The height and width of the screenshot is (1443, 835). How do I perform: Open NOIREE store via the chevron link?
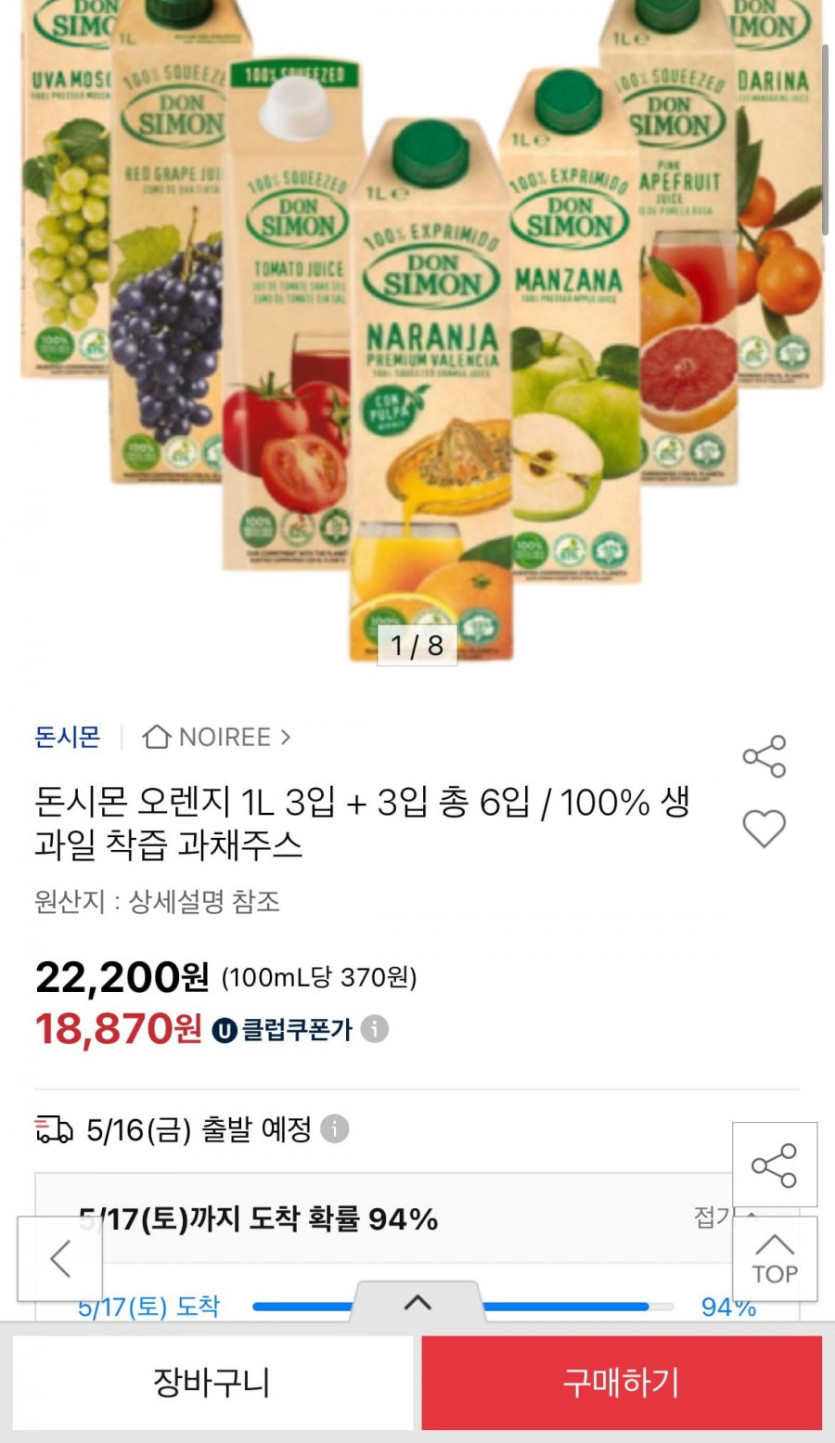point(285,737)
